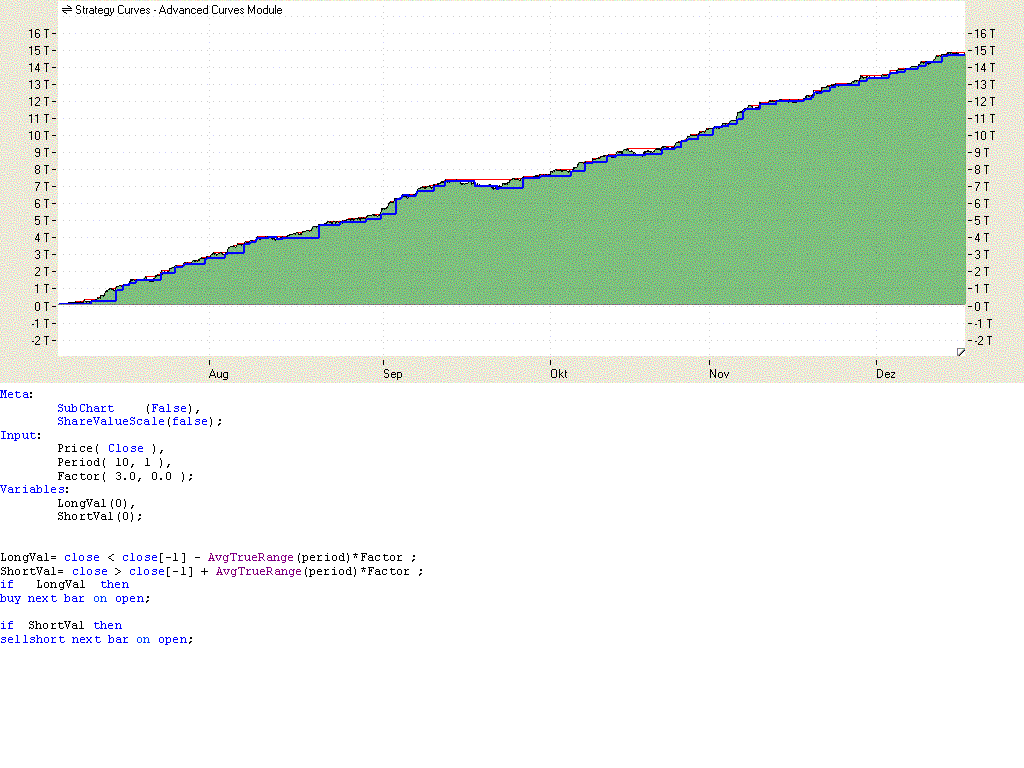Click the -2 T label on right axis

tap(982, 340)
